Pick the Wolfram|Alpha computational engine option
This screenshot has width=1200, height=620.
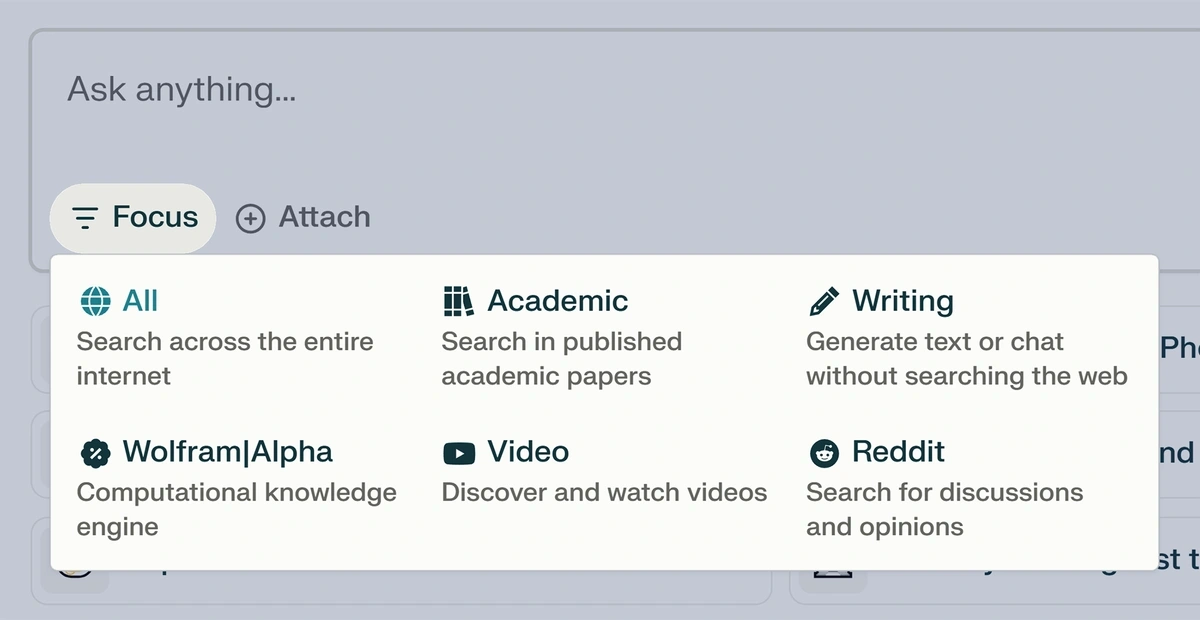pos(234,489)
